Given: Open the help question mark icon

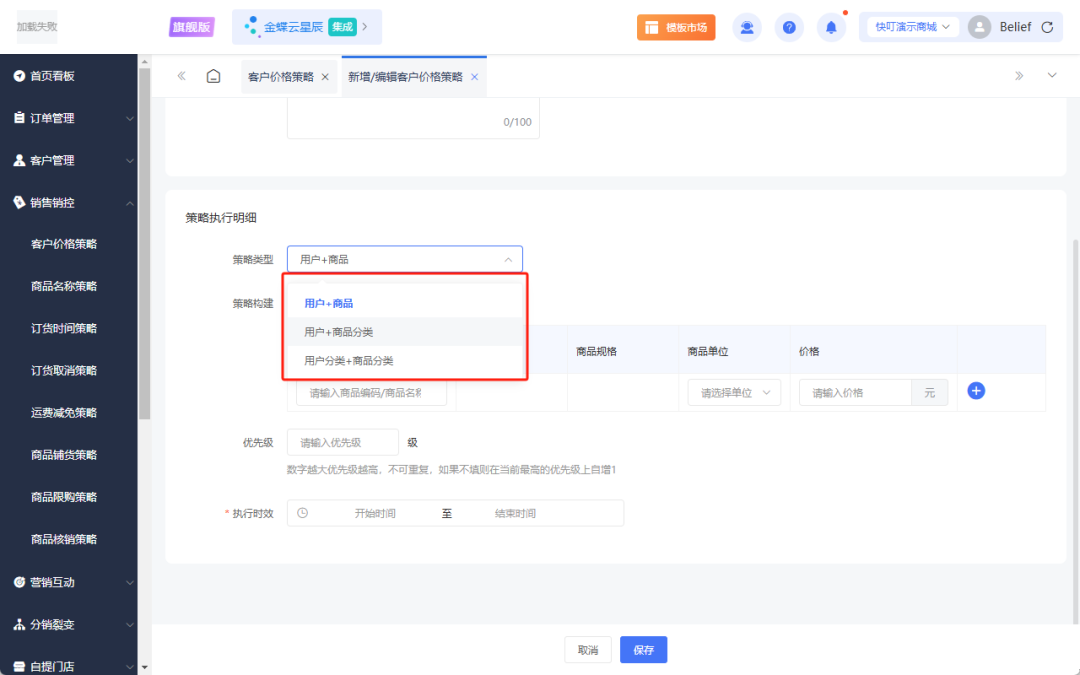Looking at the screenshot, I should pos(789,27).
